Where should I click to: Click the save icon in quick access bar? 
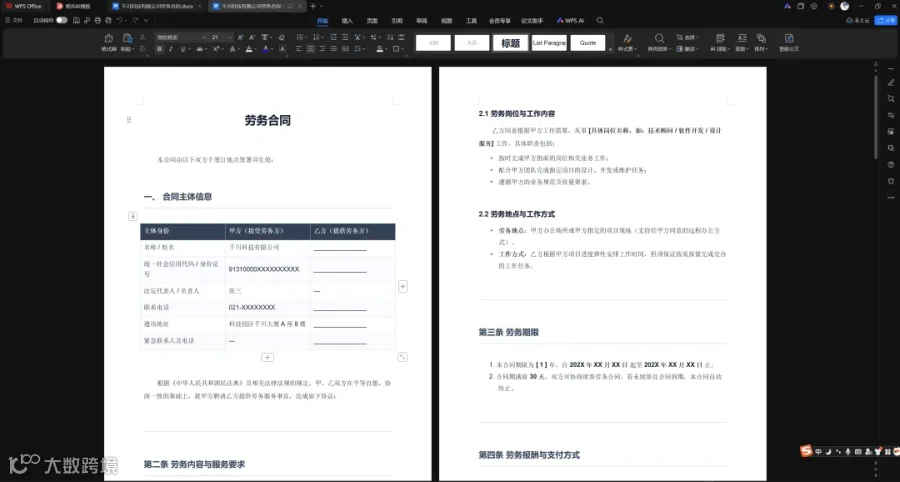click(x=76, y=21)
